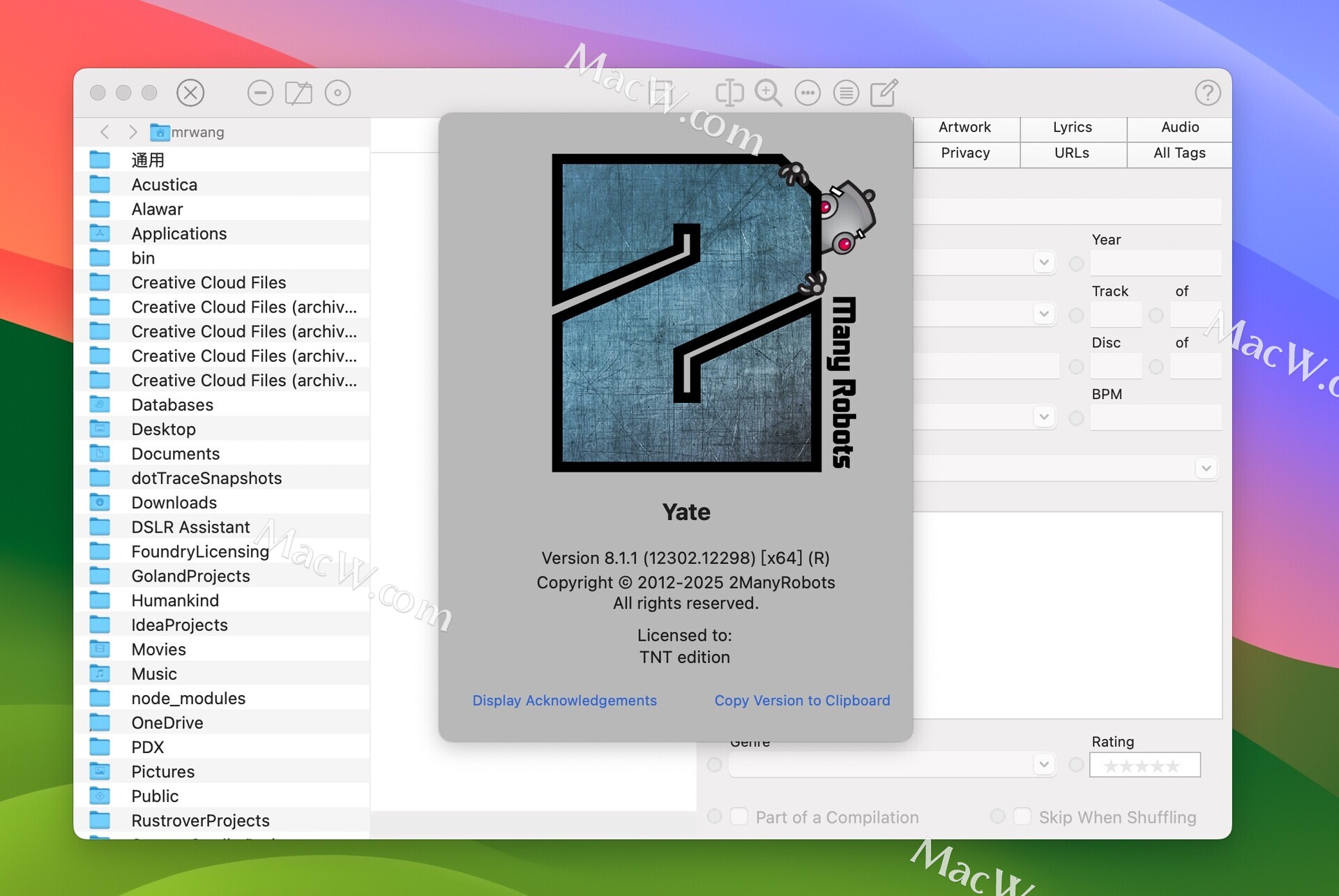This screenshot has height=896, width=1339.
Task: Expand the dropdown arrow in the Track row
Action: (1044, 314)
